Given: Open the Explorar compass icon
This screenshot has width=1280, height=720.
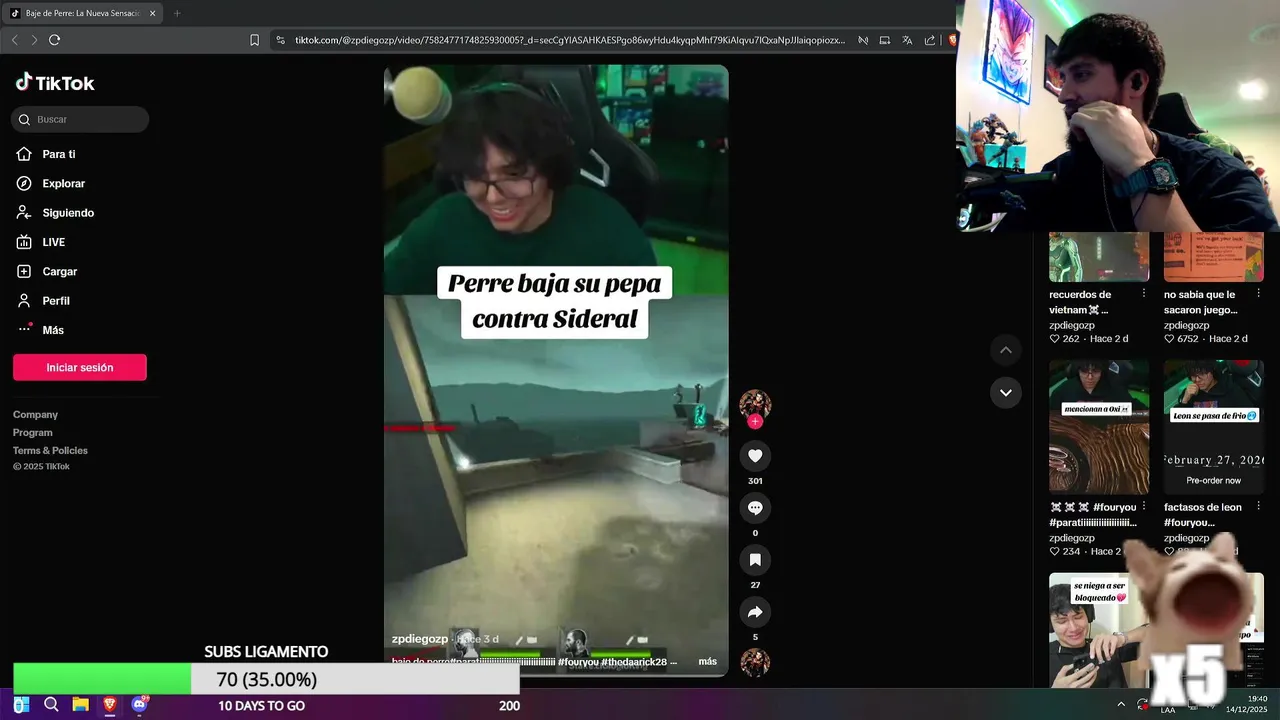Looking at the screenshot, I should point(24,183).
